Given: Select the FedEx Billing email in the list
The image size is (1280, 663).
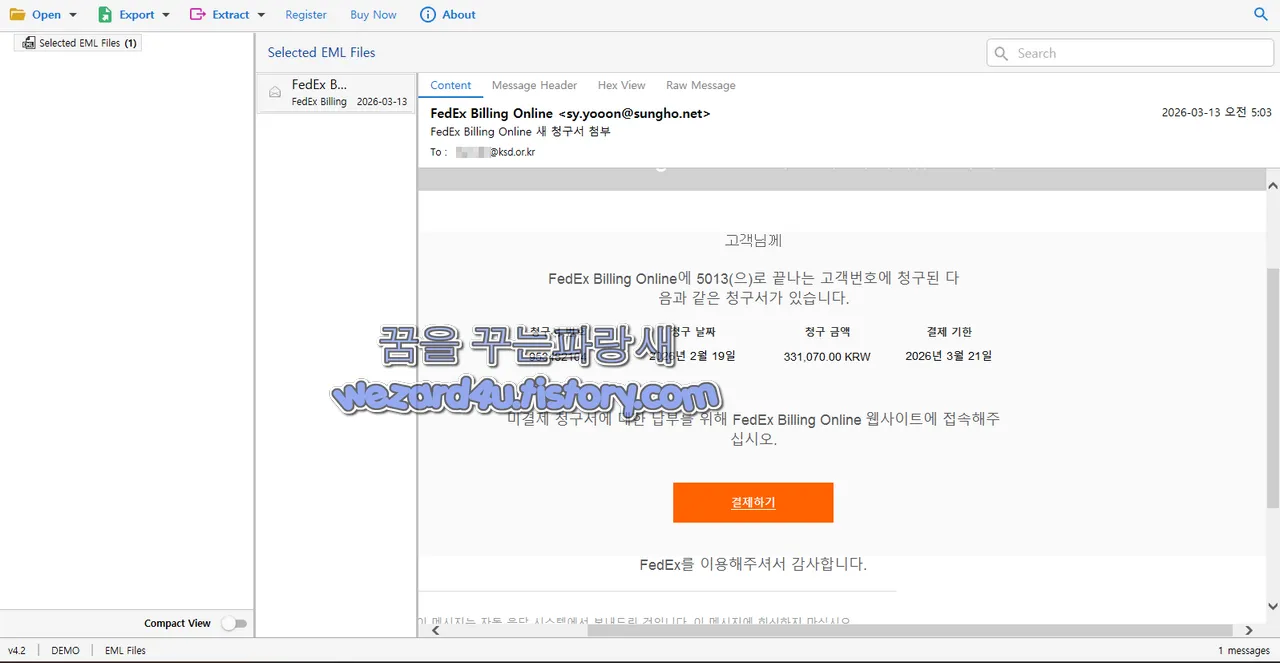Looking at the screenshot, I should point(335,92).
